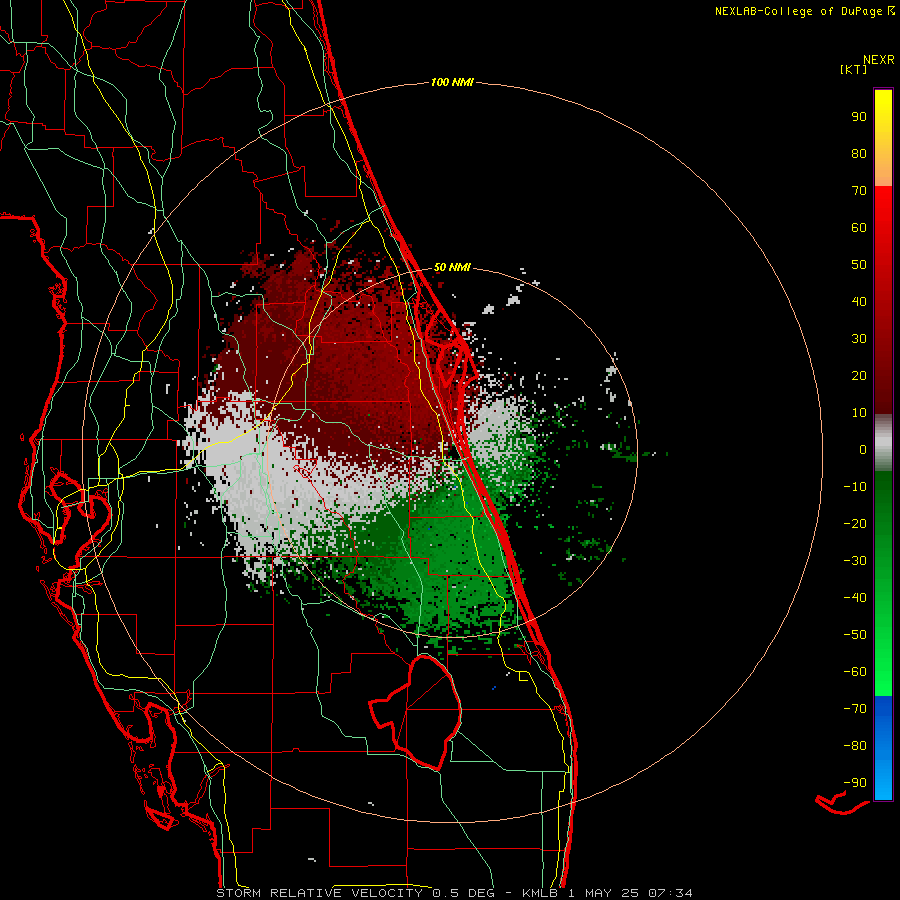This screenshot has height=900, width=900.
Task: Click the 20 value on velocity scale
Action: click(x=859, y=375)
